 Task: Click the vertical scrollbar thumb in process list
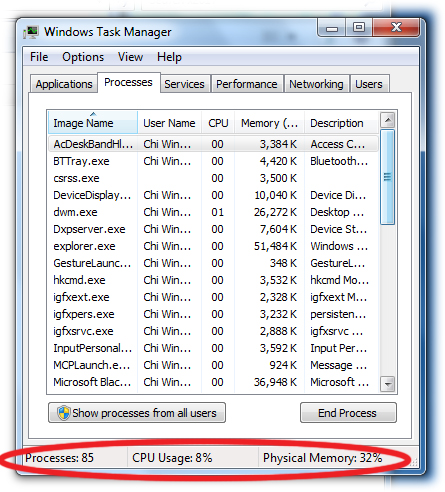388,177
